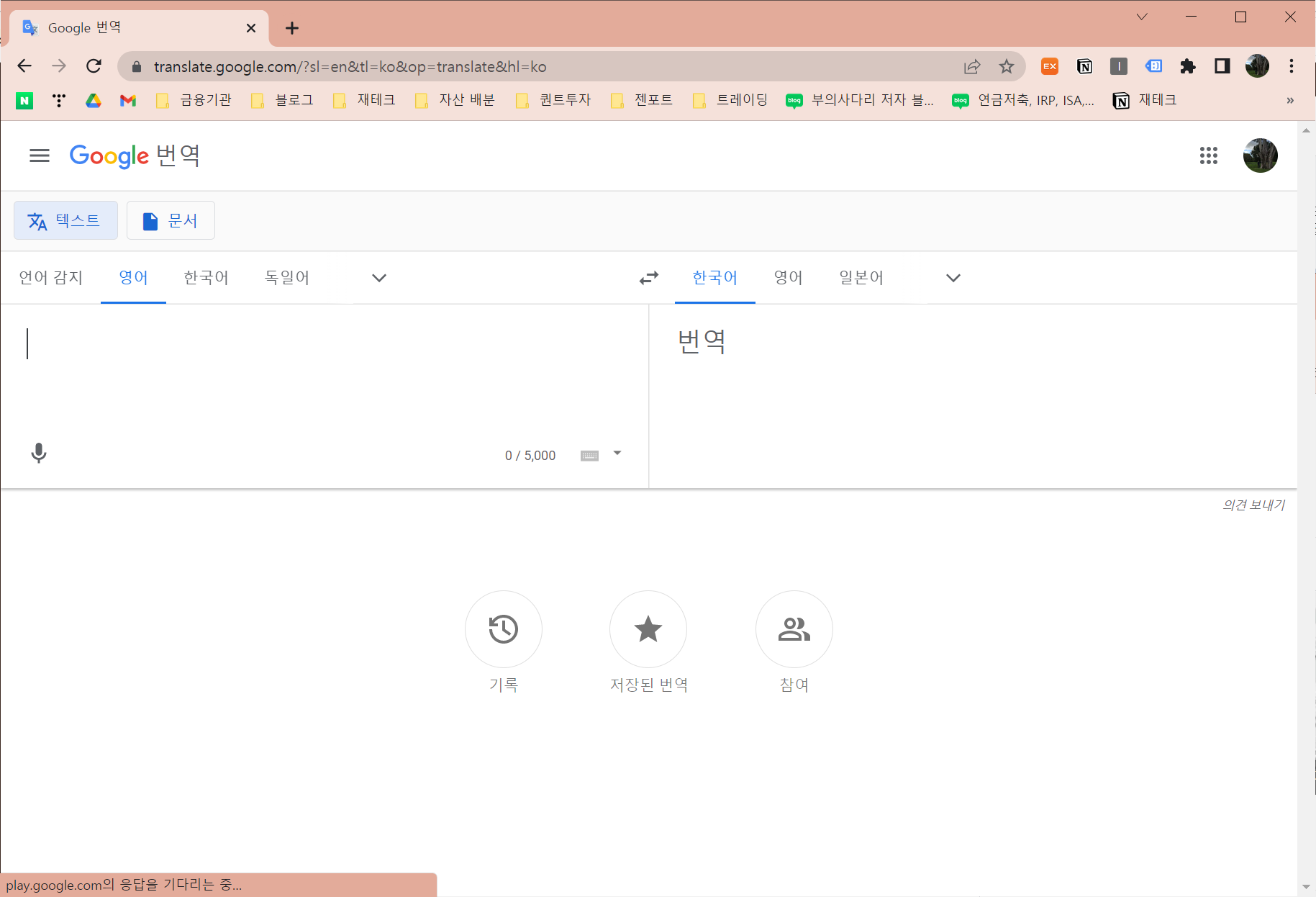Viewport: 1316px width, 897px height.
Task: Start voice input with the microphone
Action: (39, 453)
